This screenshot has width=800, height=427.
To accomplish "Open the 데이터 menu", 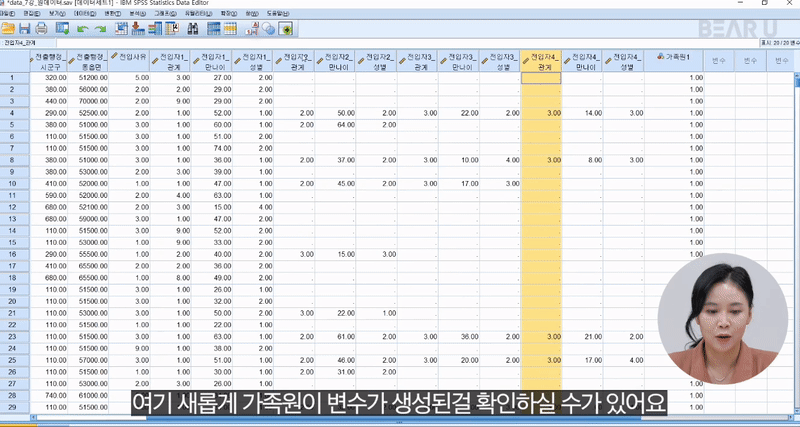I will coord(85,14).
